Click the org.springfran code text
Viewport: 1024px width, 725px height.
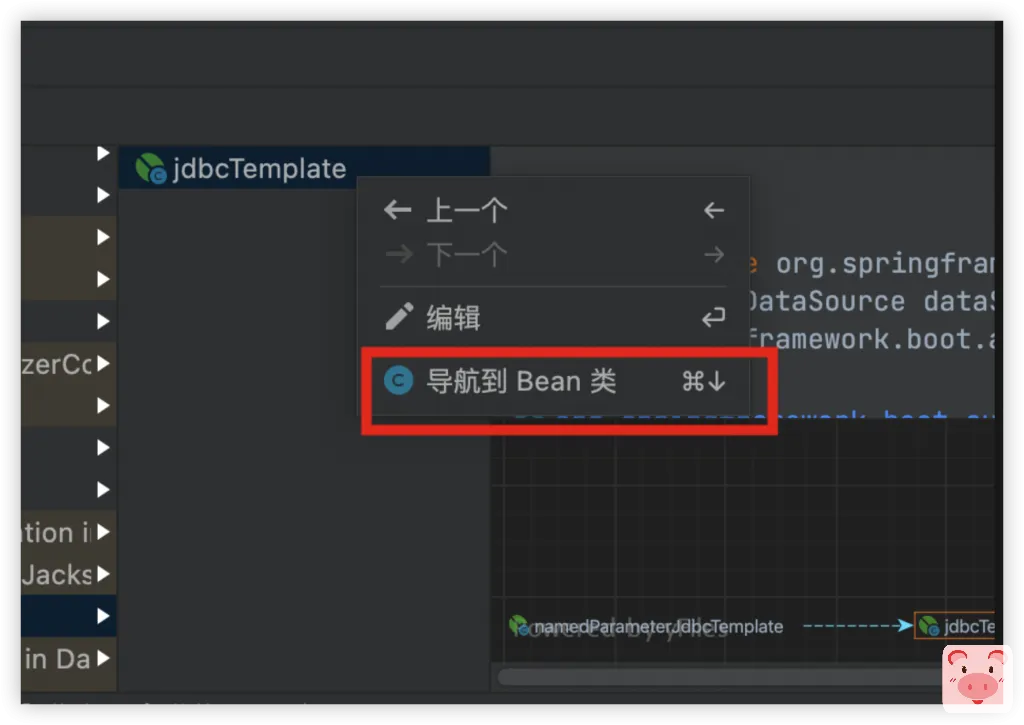click(885, 264)
